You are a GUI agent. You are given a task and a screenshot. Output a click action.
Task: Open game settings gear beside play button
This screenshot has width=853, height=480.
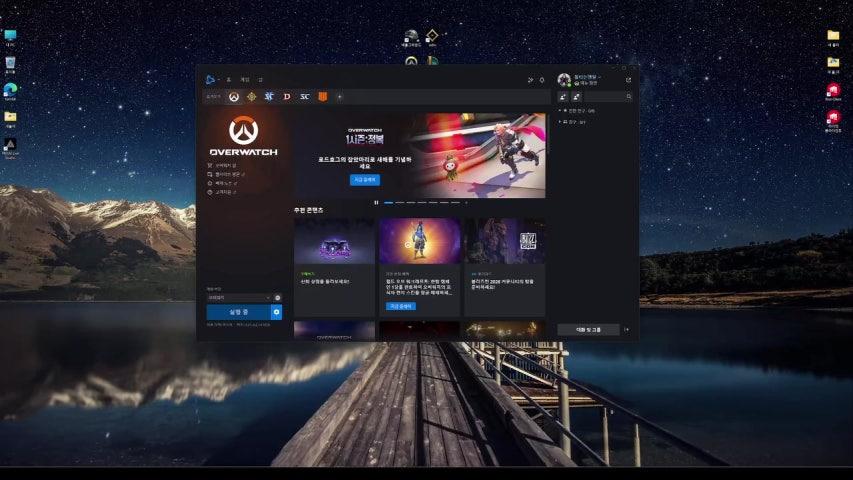click(x=276, y=312)
